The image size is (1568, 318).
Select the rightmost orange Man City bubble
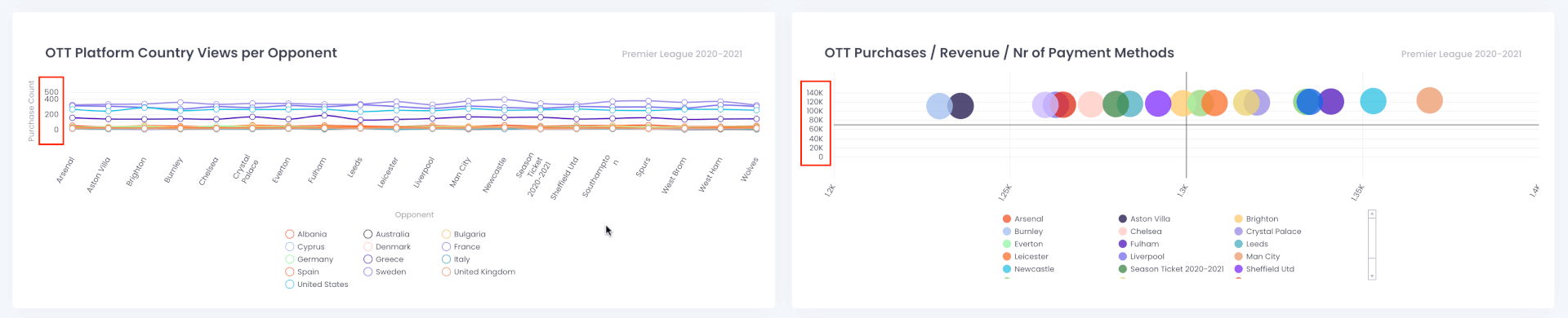(x=1429, y=100)
